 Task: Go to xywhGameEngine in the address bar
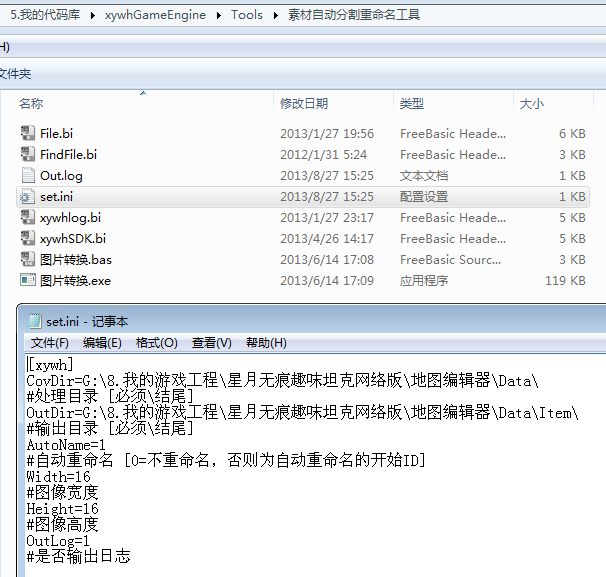point(155,15)
